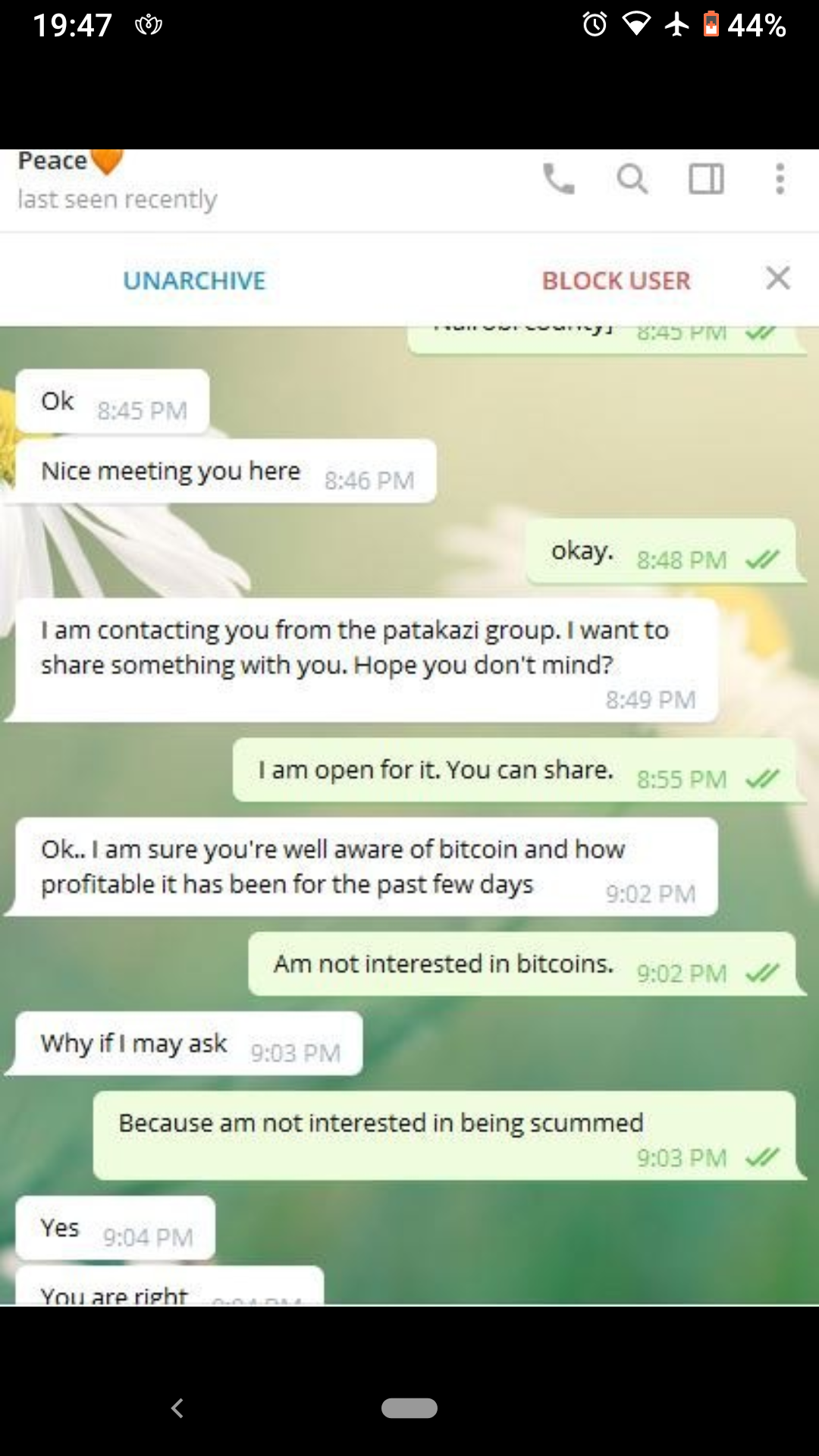819x1456 pixels.
Task: Tap the Wi-Fi status icon
Action: click(x=635, y=25)
